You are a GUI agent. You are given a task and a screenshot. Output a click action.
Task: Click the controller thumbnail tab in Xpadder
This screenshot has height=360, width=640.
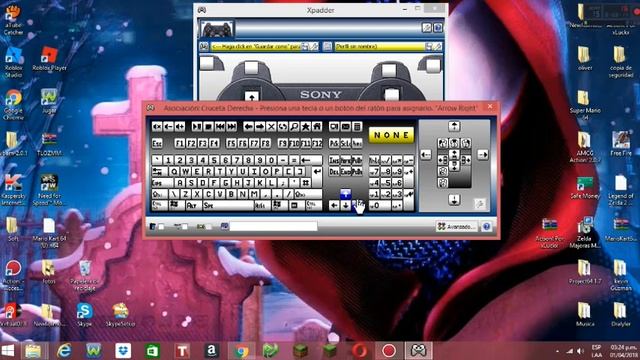[217, 29]
